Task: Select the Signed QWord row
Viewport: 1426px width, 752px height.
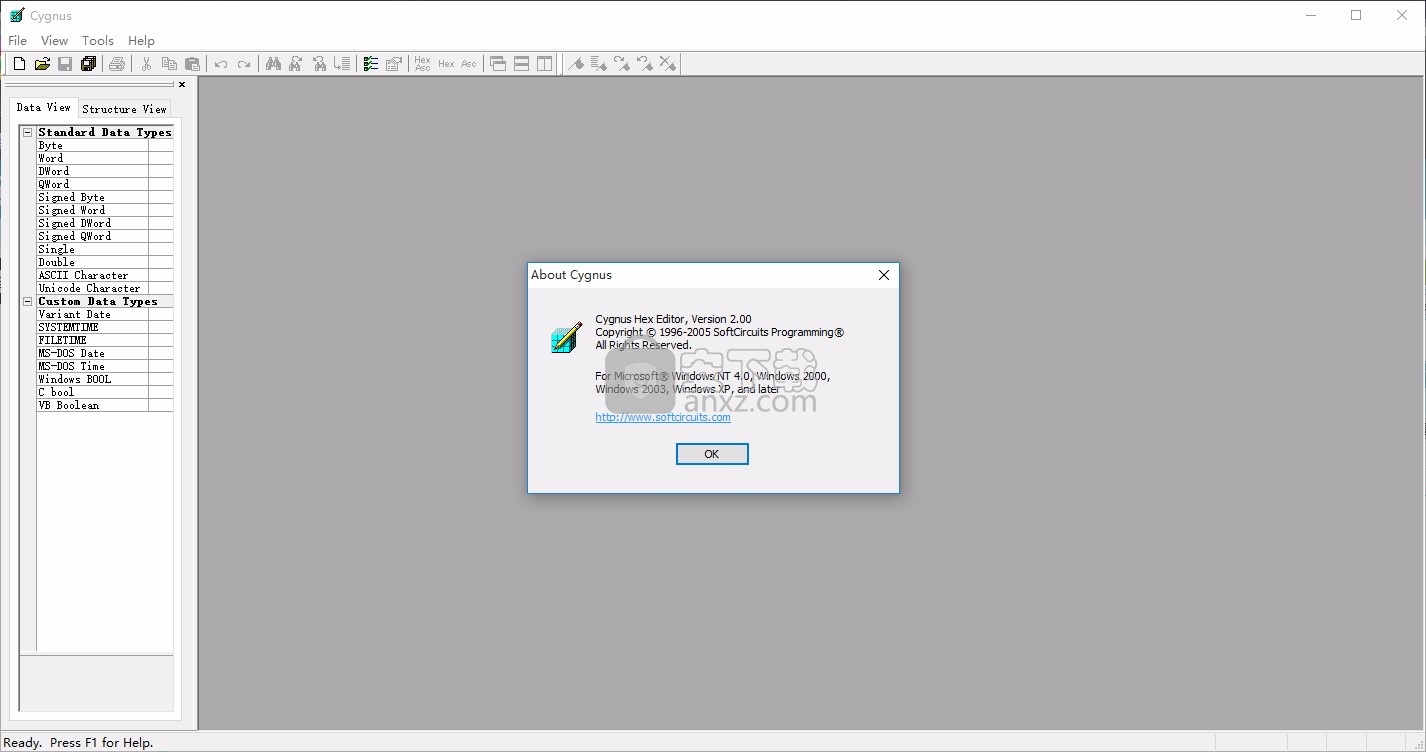Action: (105, 236)
